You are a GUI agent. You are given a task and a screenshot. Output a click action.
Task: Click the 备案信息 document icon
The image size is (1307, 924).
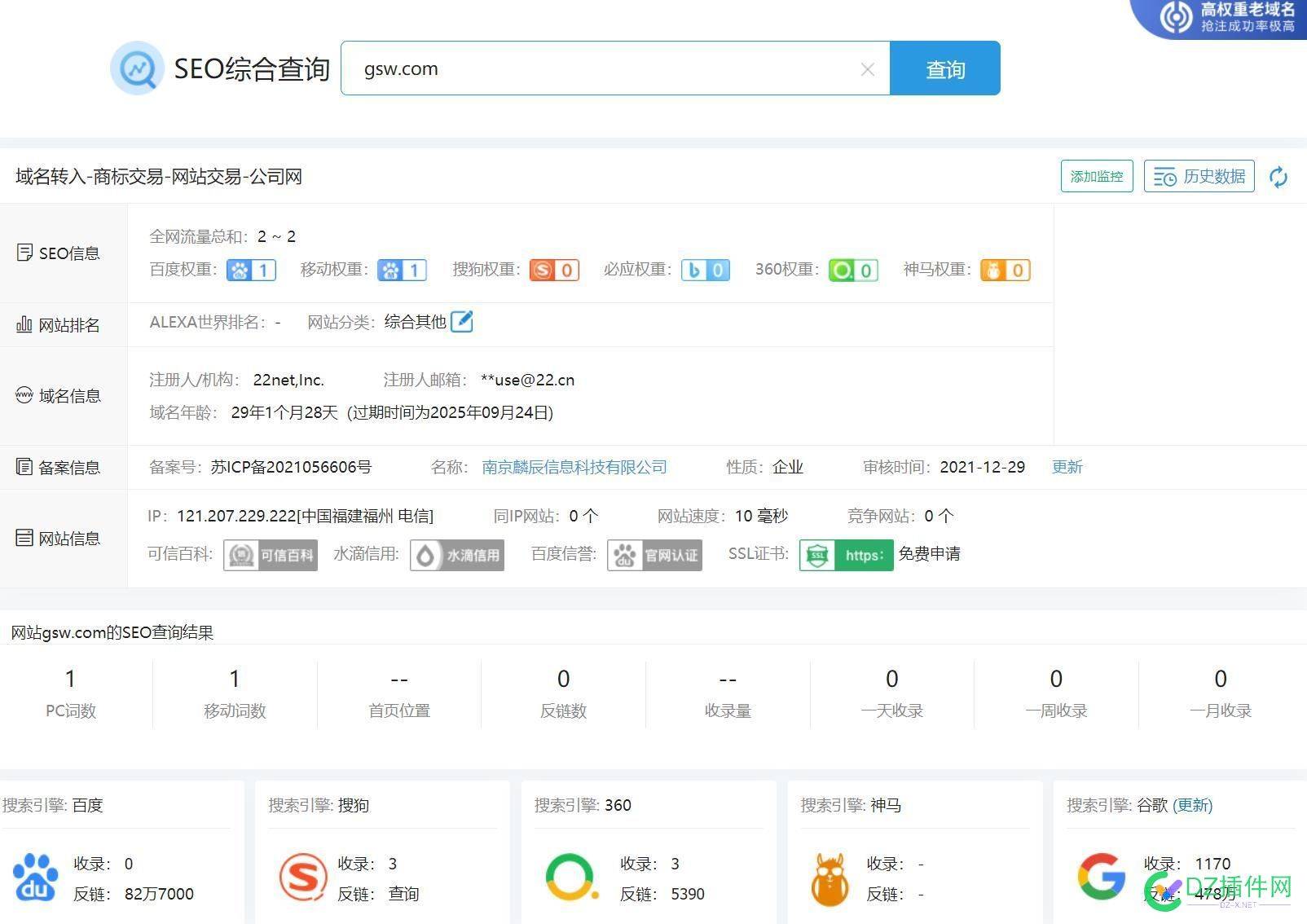24,467
